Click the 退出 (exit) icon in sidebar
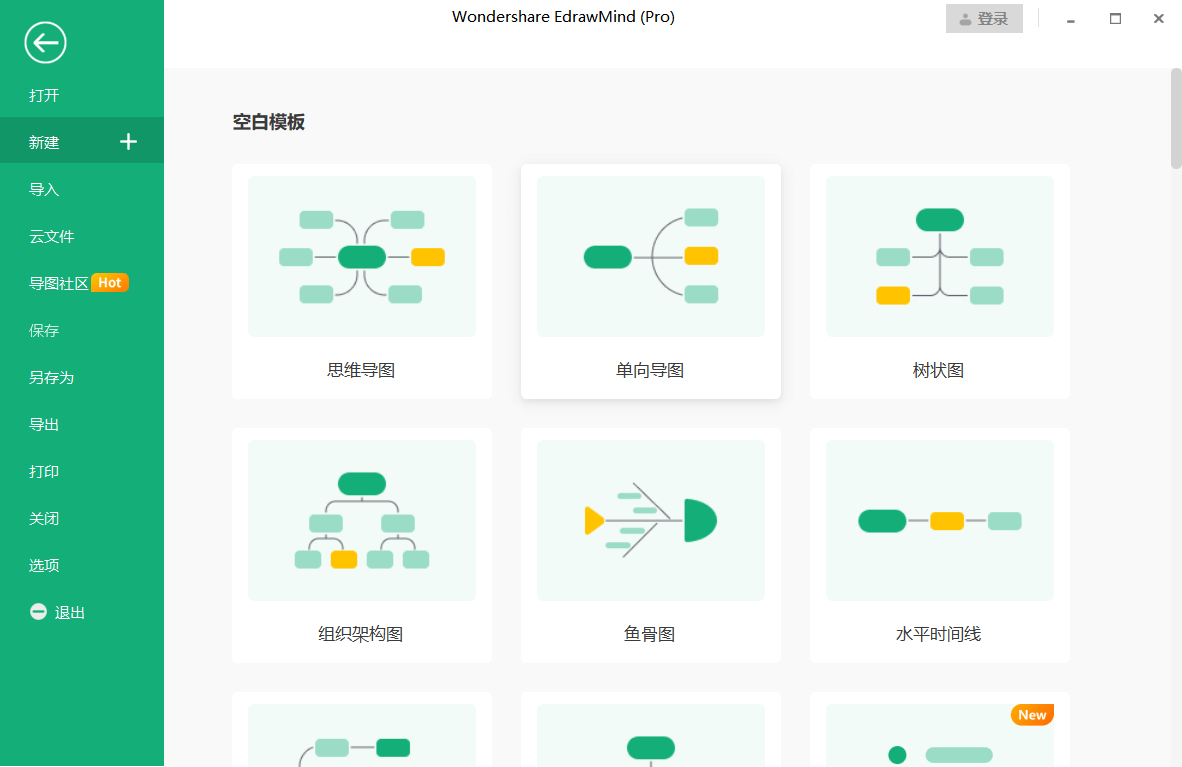Screen dimensions: 1182x767 coord(37,611)
